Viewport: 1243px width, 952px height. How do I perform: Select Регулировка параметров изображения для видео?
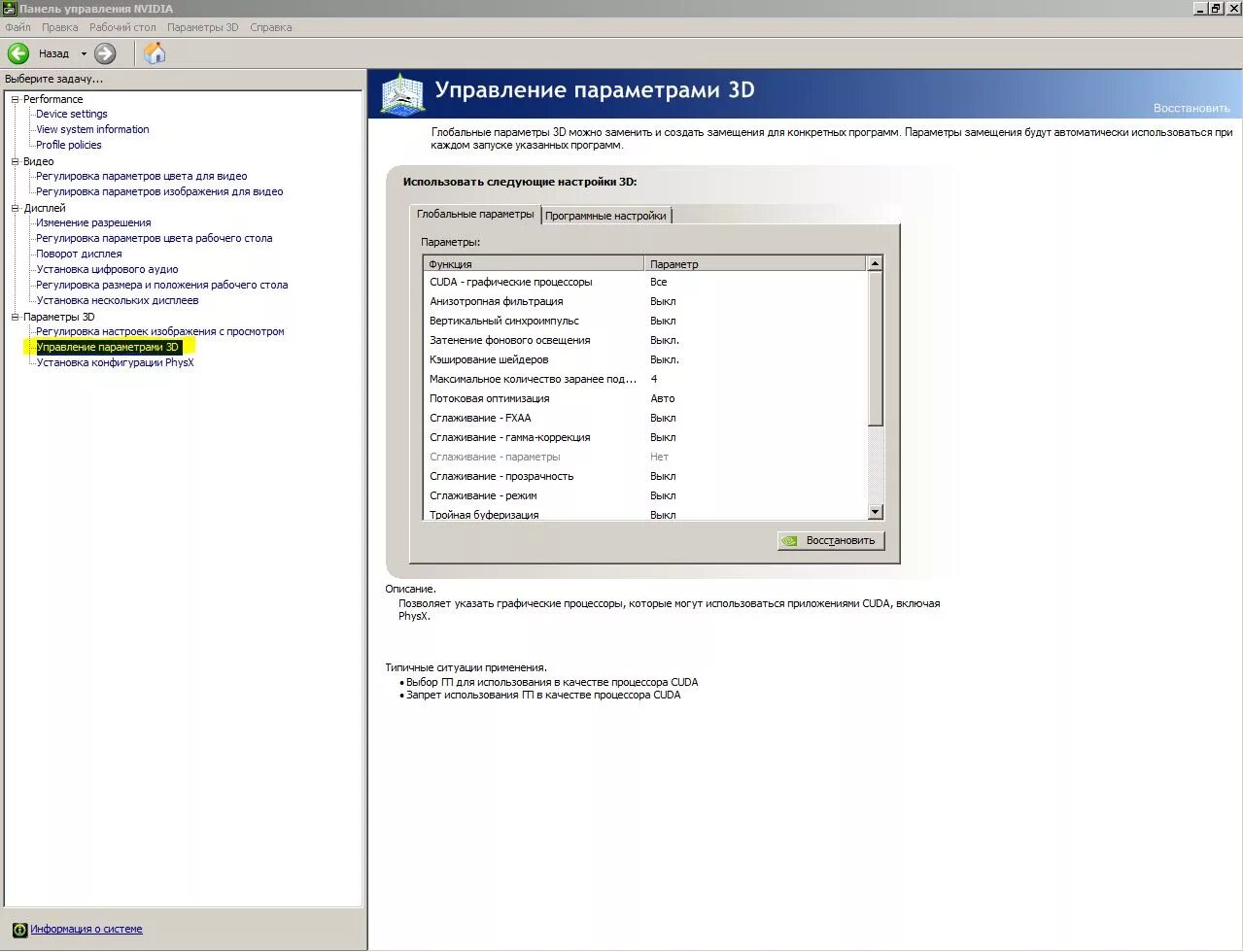(159, 191)
